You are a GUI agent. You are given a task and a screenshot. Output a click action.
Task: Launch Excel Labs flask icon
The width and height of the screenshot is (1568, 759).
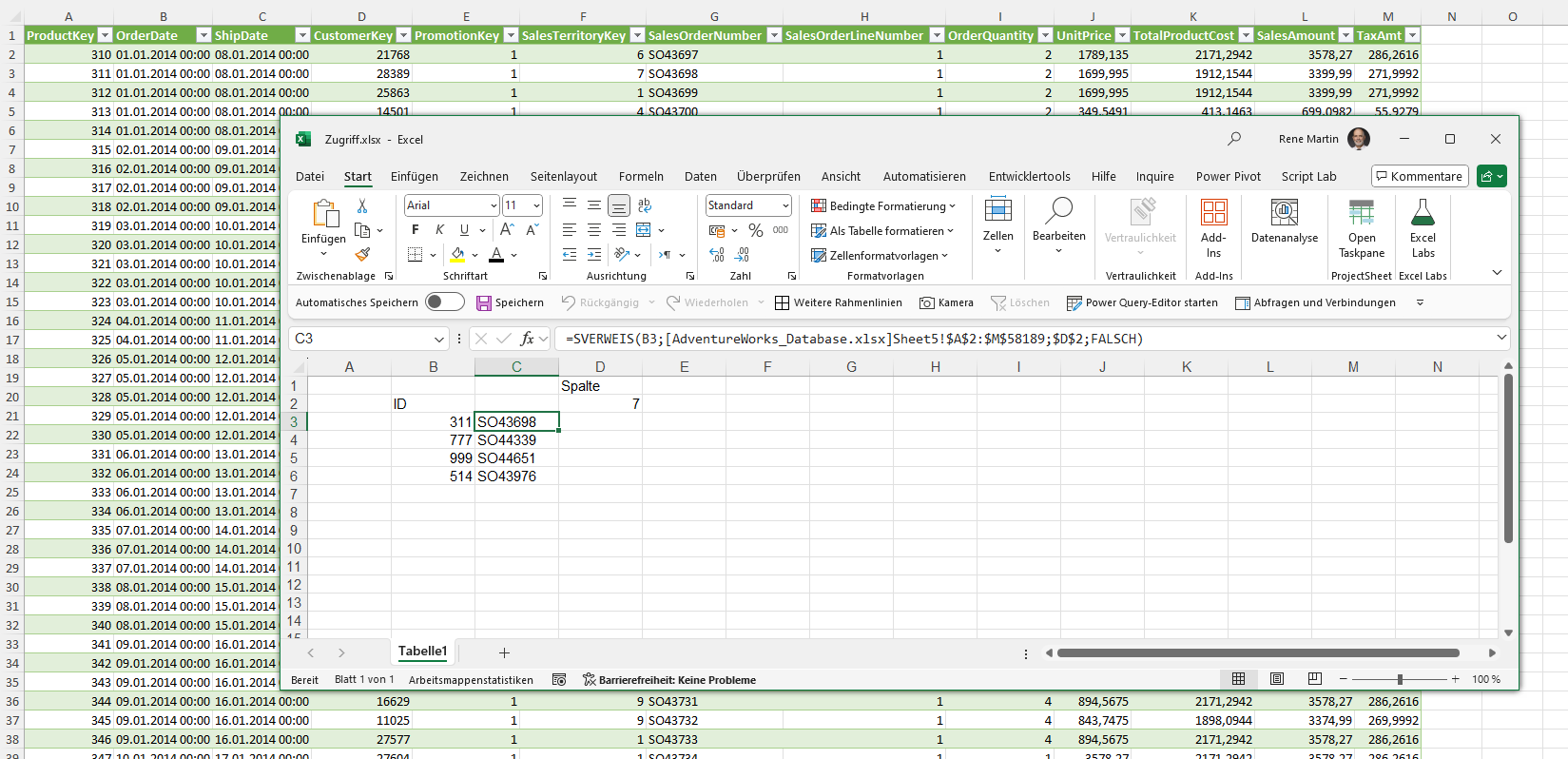click(1423, 228)
